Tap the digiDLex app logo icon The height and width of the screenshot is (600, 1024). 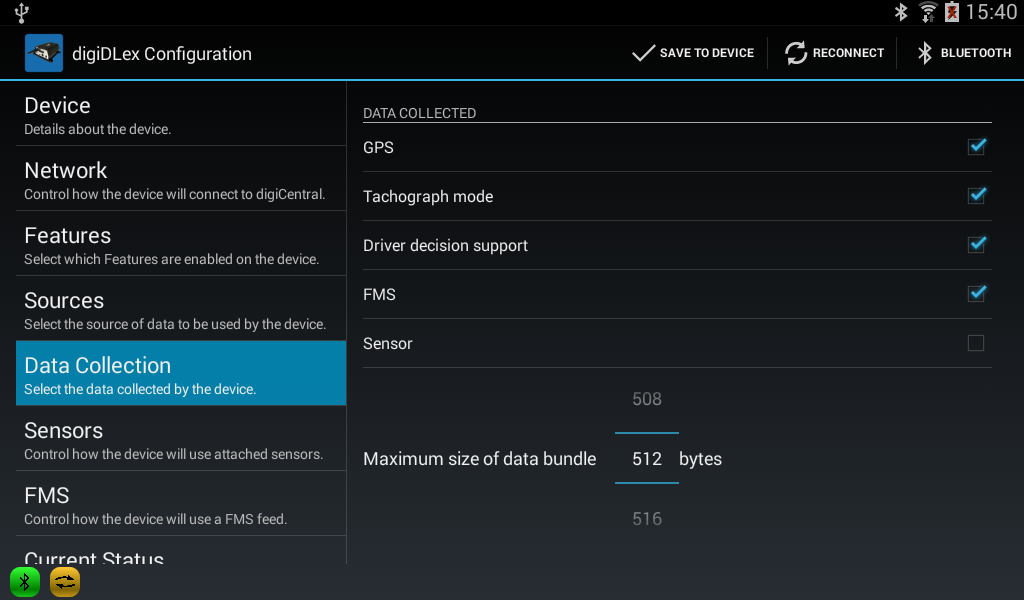click(x=43, y=53)
